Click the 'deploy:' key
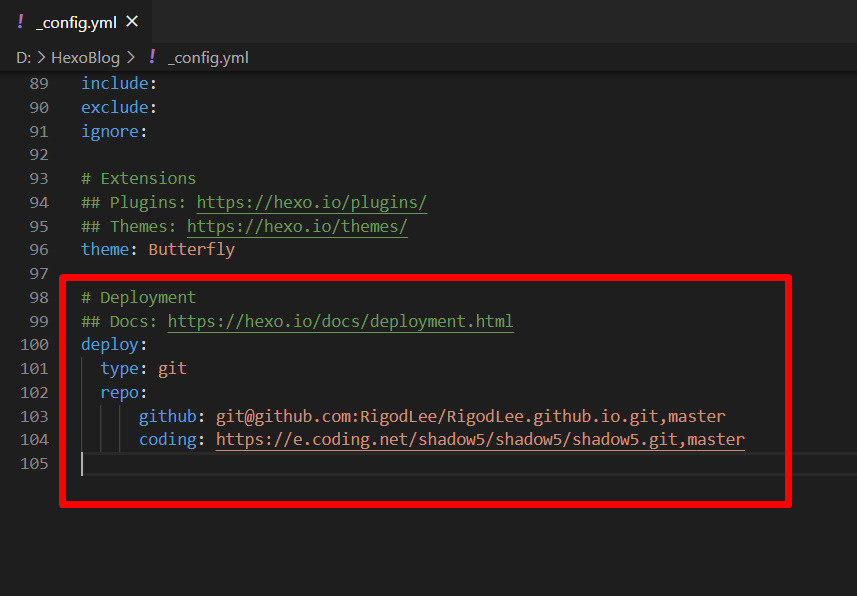857x596 pixels. pyautogui.click(x=114, y=344)
